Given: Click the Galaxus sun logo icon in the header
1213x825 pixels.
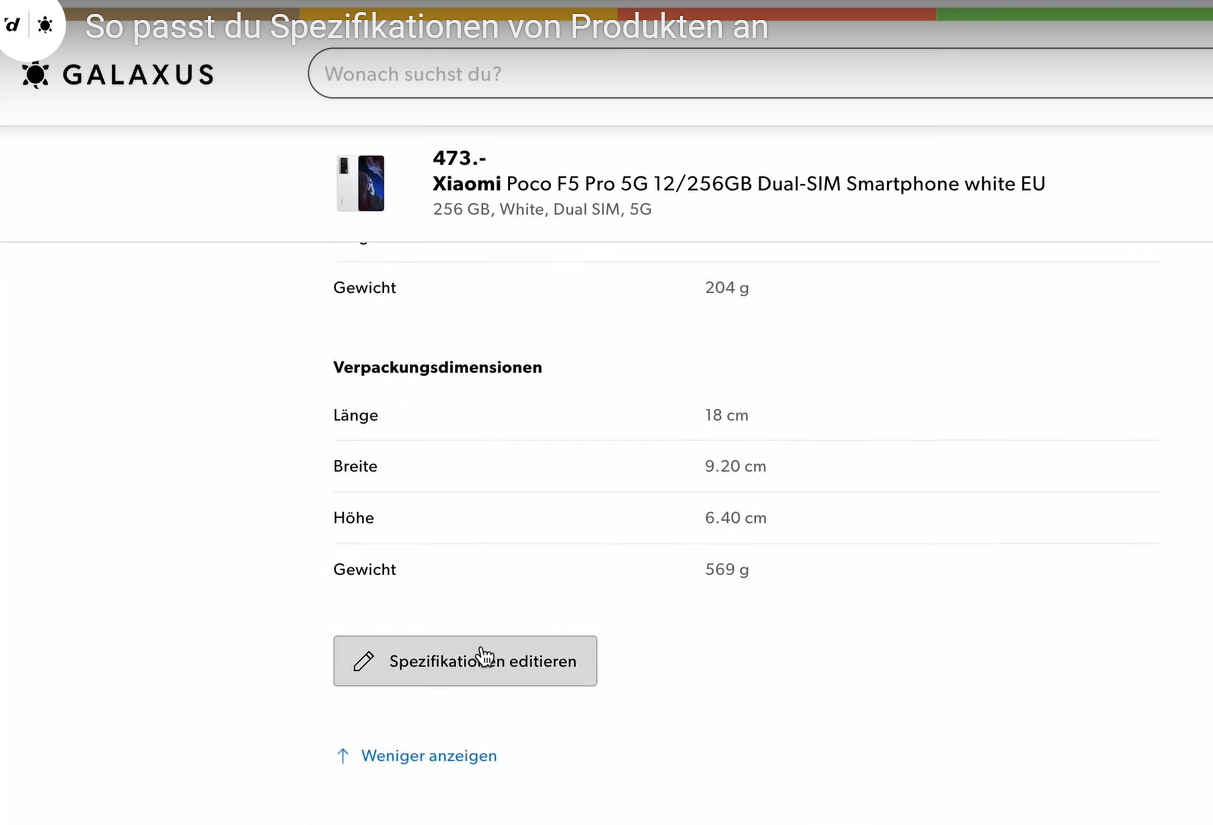Looking at the screenshot, I should pyautogui.click(x=35, y=75).
